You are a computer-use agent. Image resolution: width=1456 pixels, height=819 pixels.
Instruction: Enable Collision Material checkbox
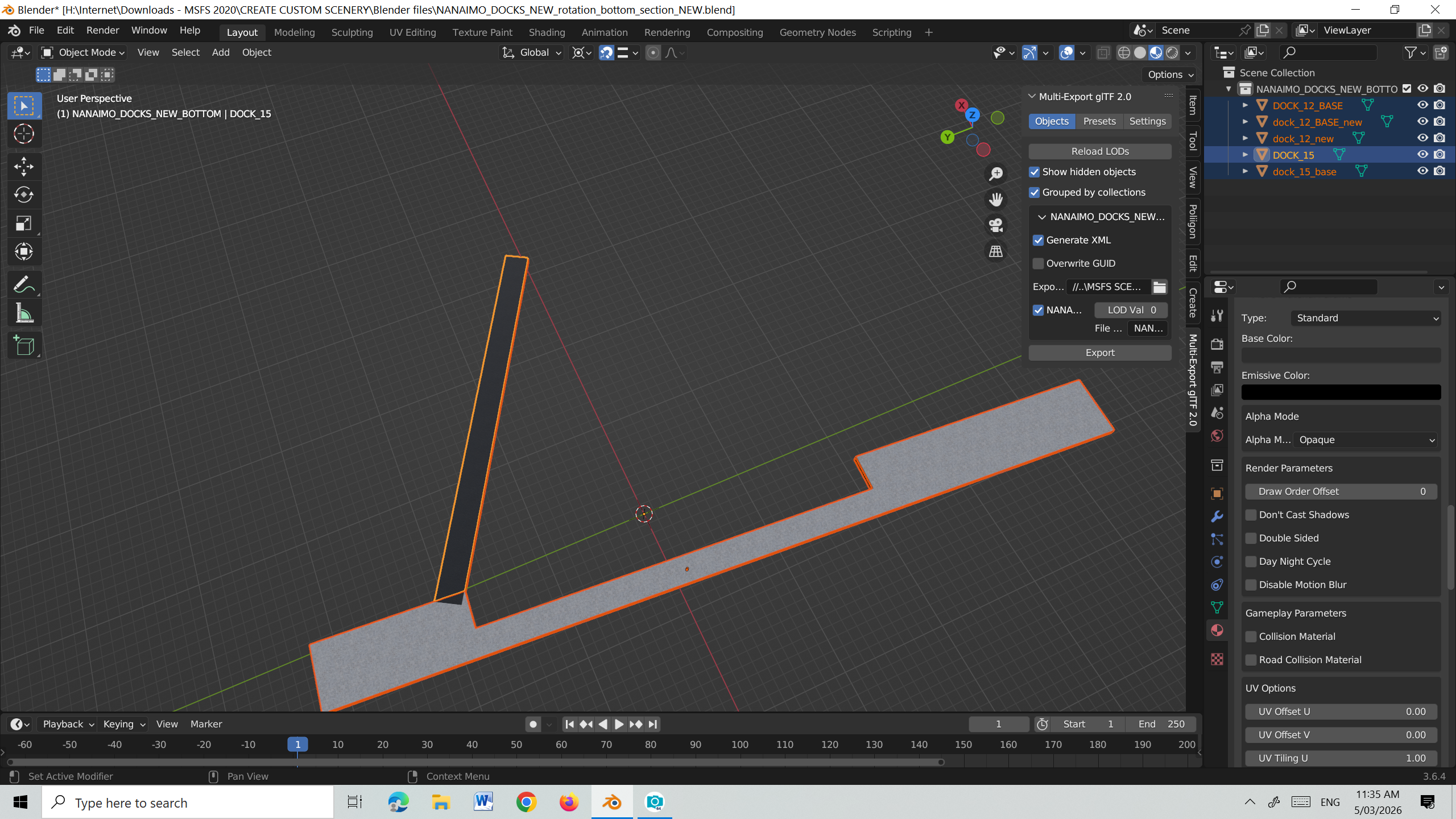tap(1251, 637)
